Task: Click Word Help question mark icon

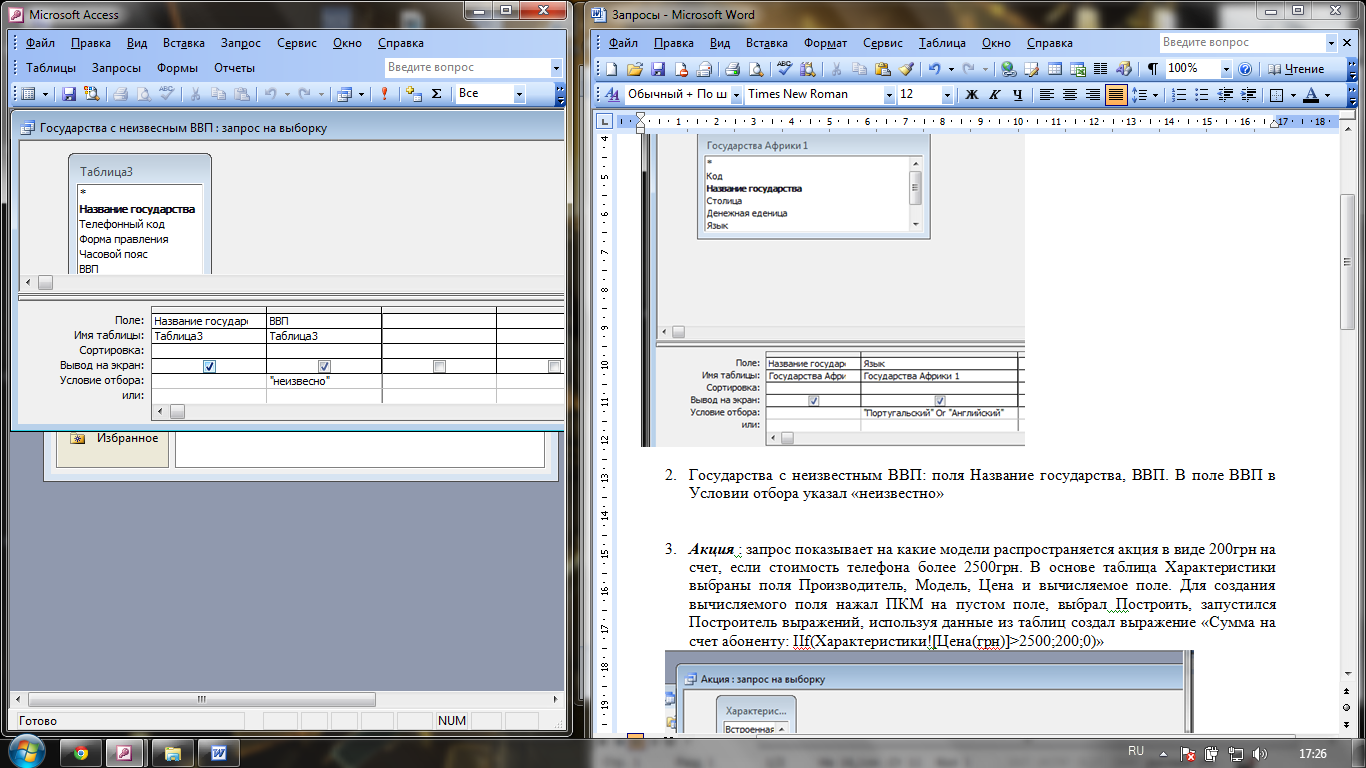Action: [1245, 69]
